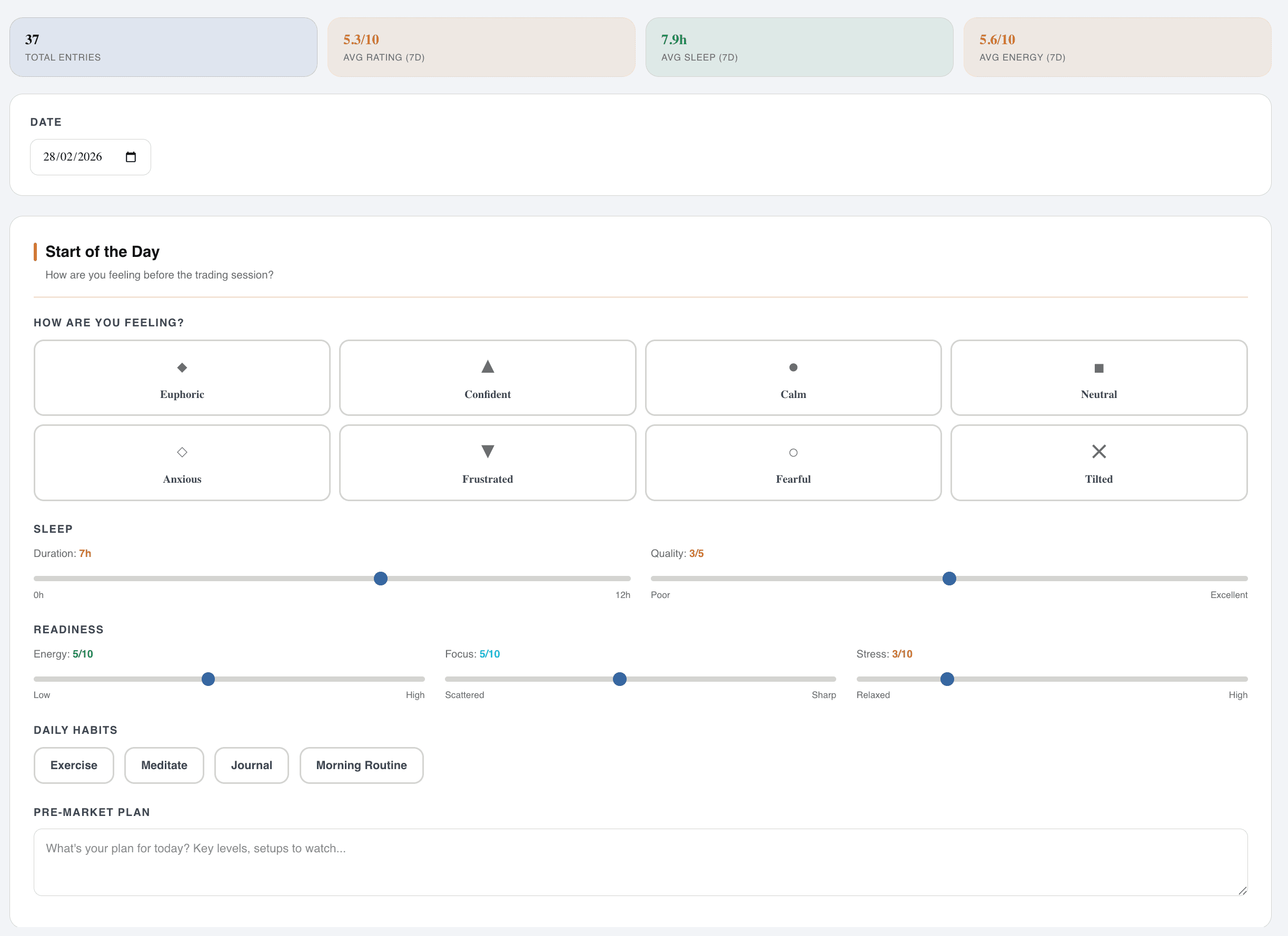Enable the Meditate daily habit
This screenshot has height=936, width=1288.
[x=164, y=765]
